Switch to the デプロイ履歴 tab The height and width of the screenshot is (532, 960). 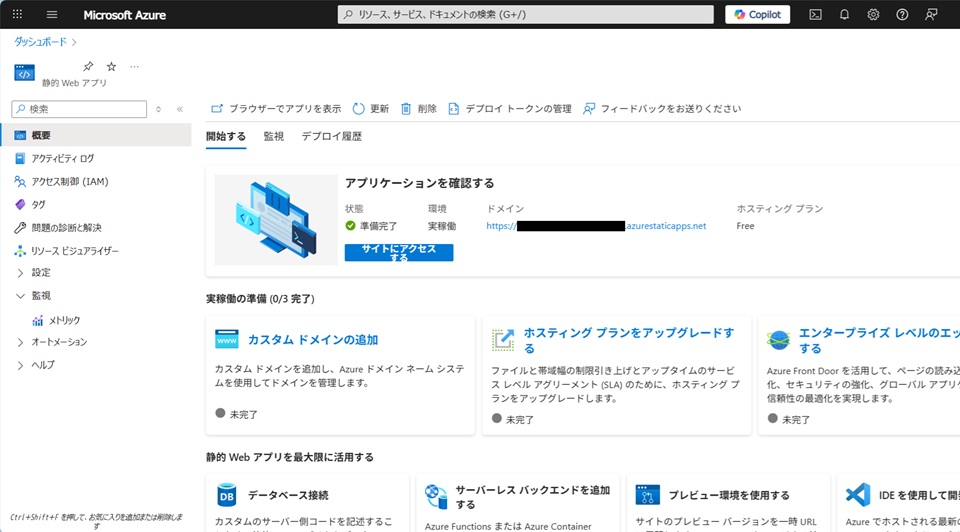(x=331, y=136)
